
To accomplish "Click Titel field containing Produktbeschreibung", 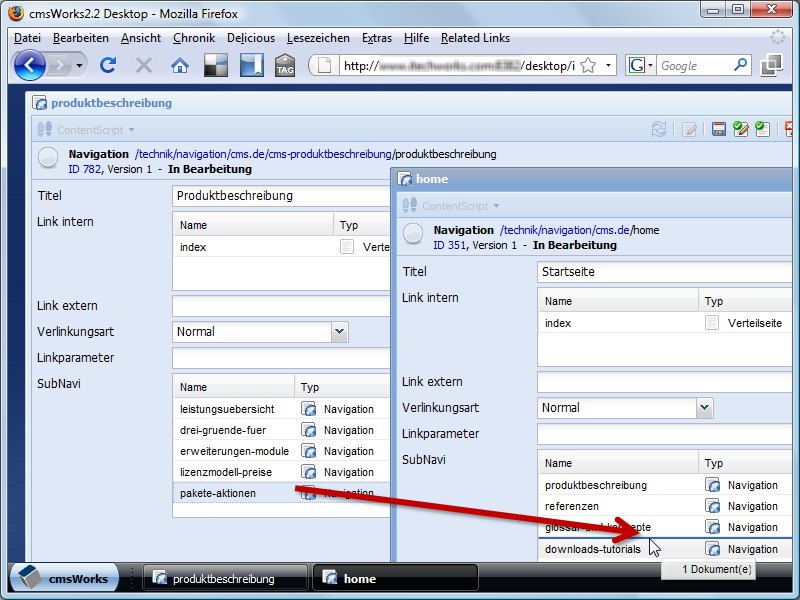I will coord(282,196).
